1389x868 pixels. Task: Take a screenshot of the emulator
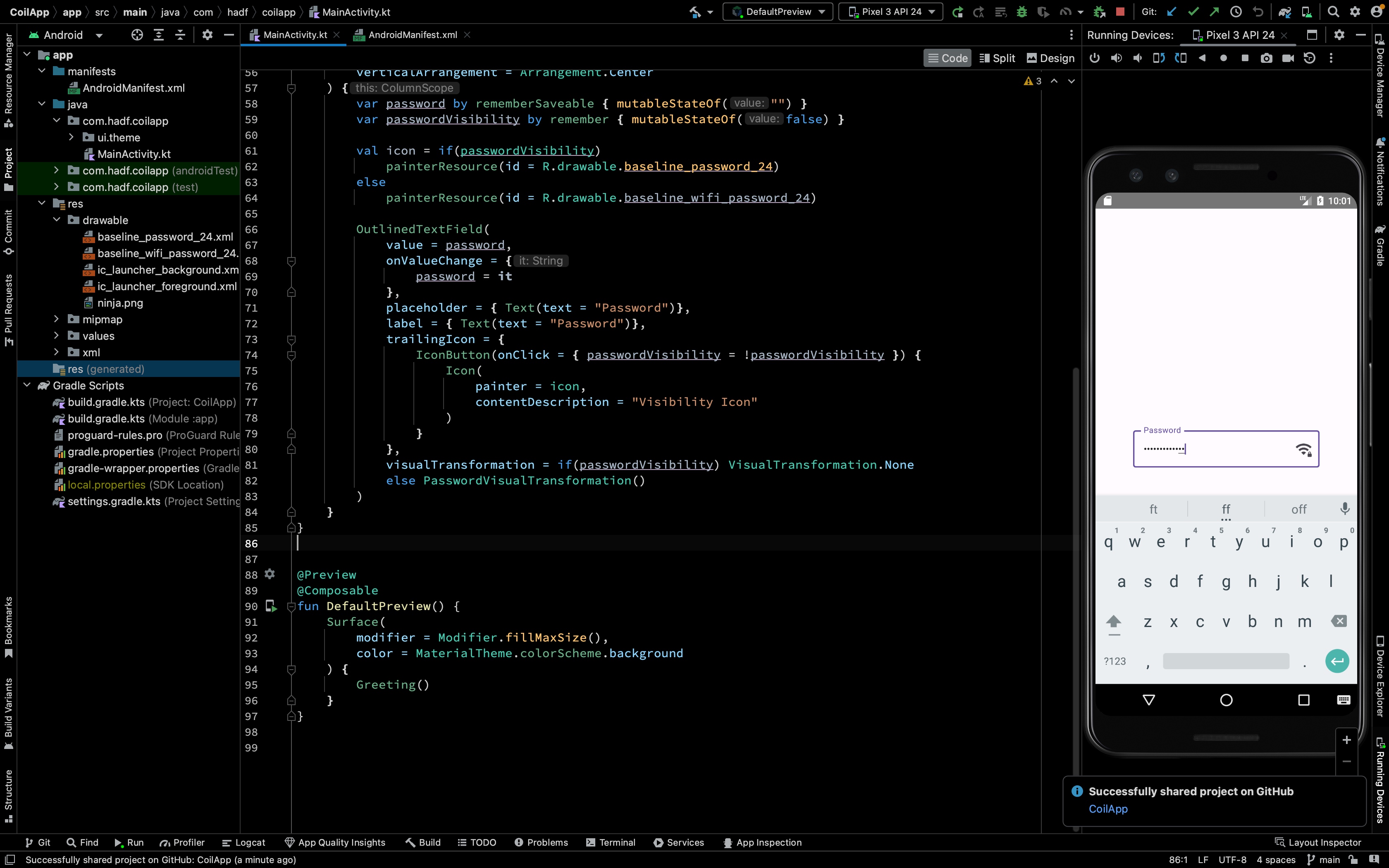[x=1267, y=57]
